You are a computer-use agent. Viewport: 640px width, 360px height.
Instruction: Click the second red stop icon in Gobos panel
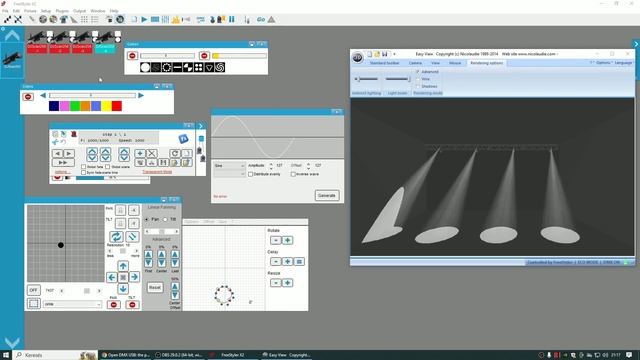click(204, 56)
